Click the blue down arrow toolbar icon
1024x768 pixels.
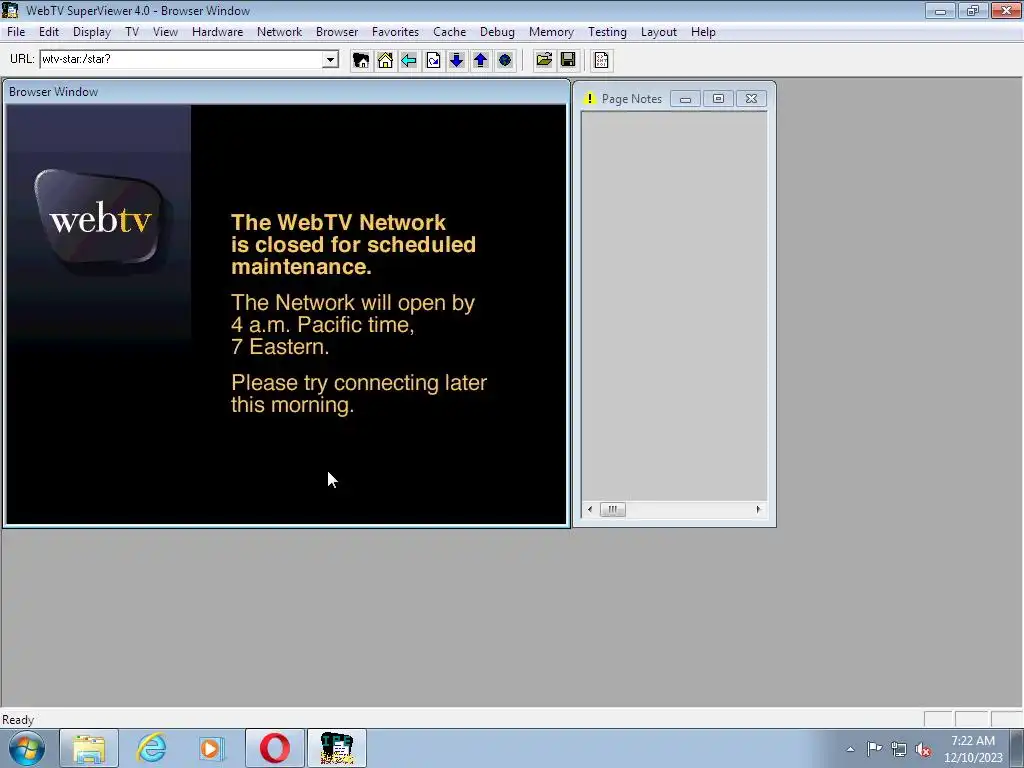pos(456,60)
